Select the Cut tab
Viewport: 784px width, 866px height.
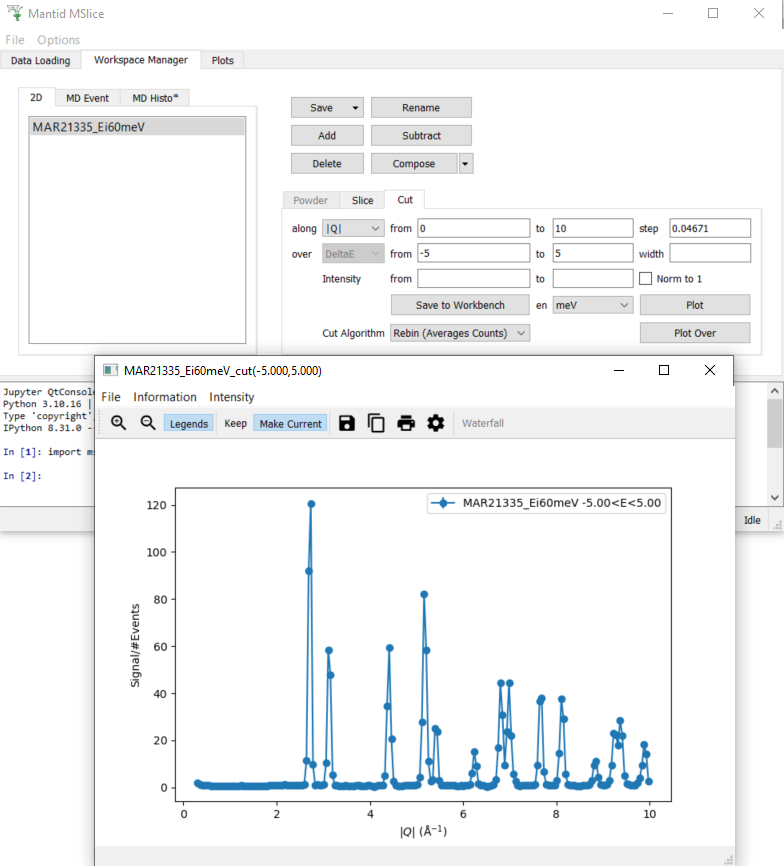(x=405, y=200)
